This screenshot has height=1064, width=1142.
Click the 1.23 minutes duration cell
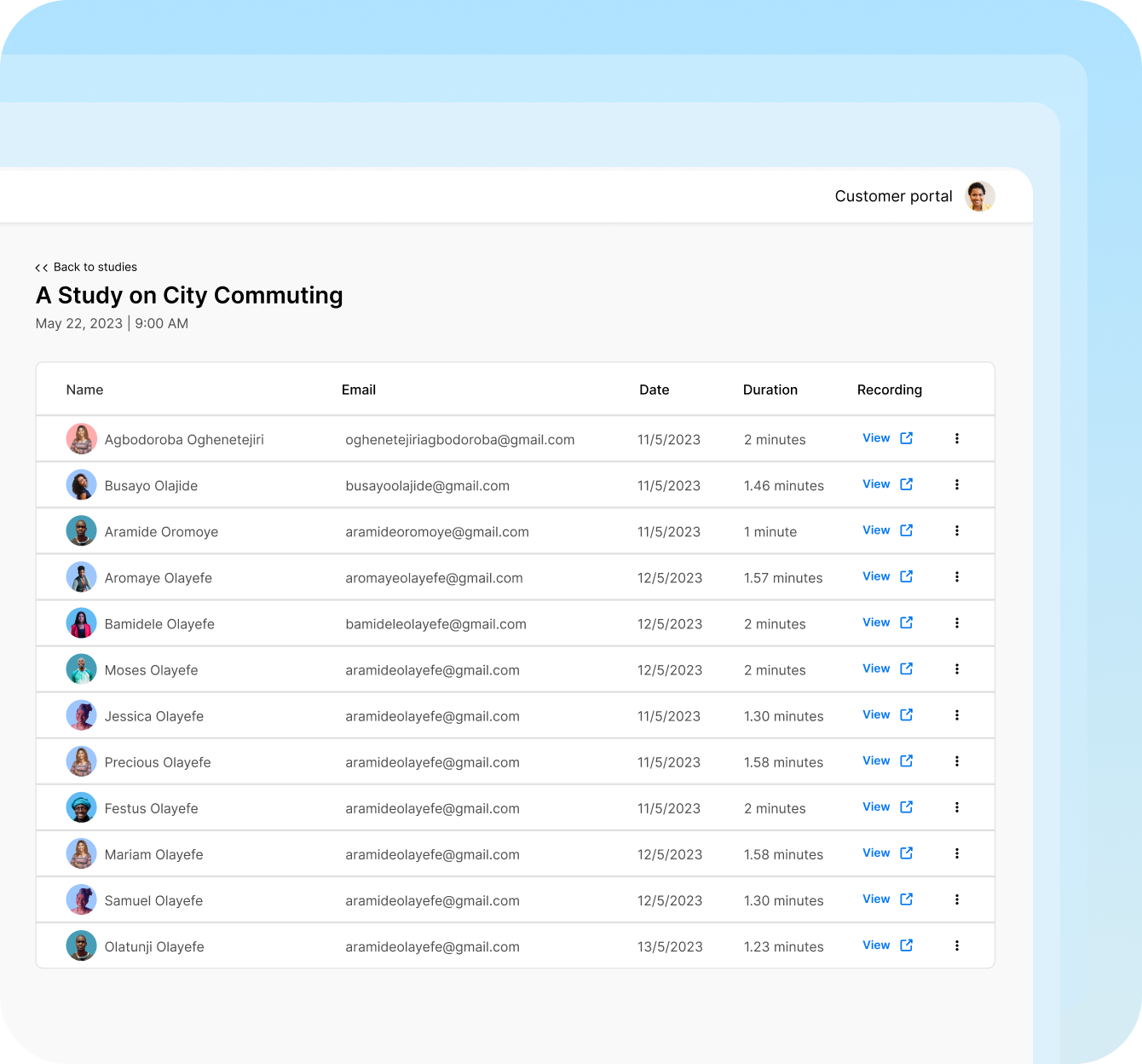(x=784, y=946)
